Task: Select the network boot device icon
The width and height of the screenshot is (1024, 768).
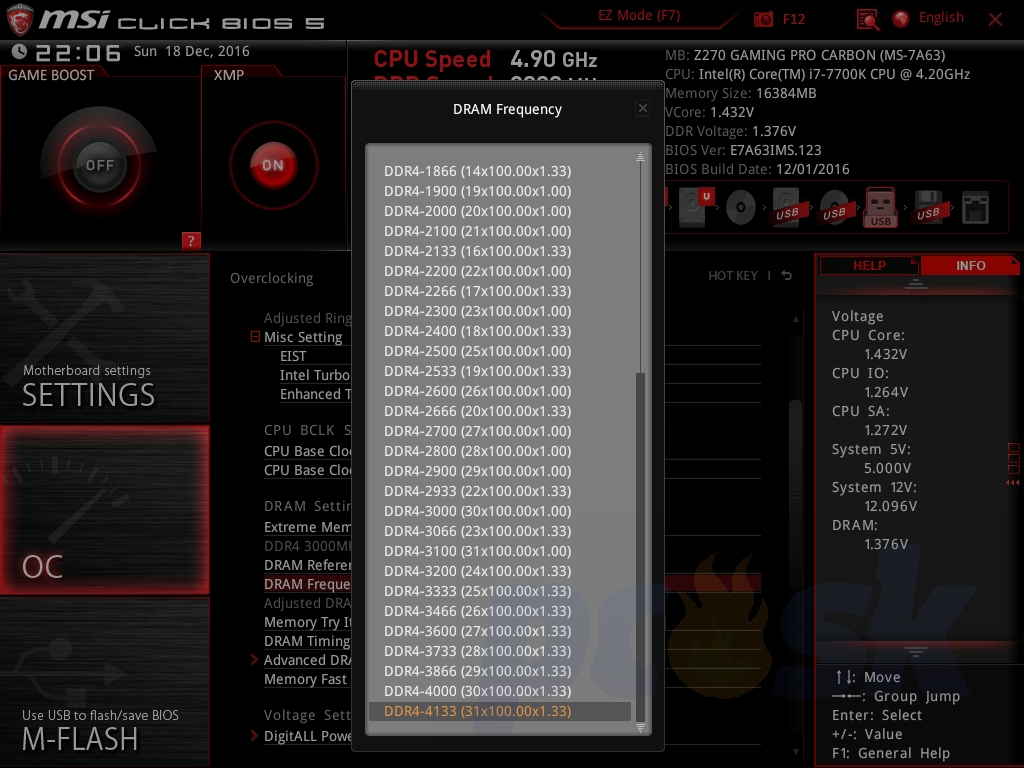Action: click(976, 208)
